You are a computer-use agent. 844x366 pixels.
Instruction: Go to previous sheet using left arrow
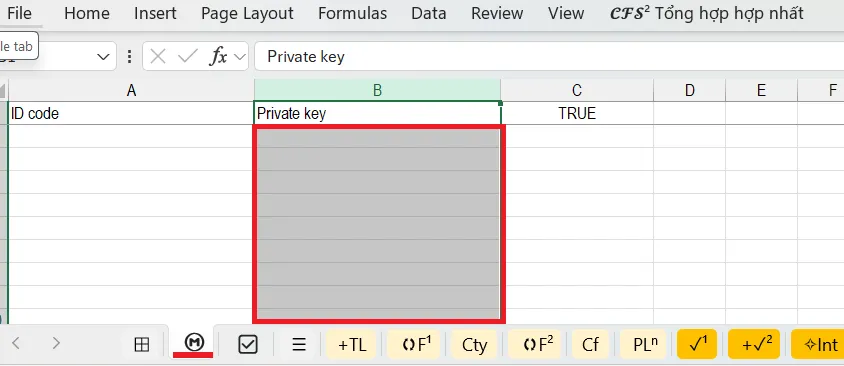tap(16, 343)
